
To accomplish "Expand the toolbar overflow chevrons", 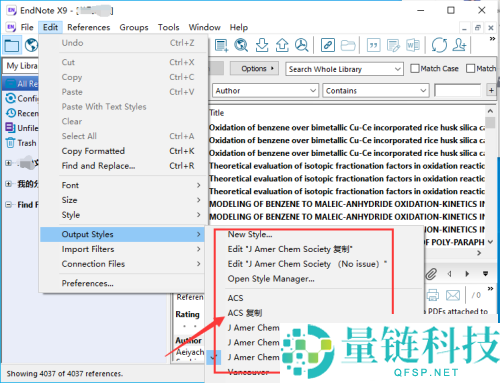I will pos(492,39).
